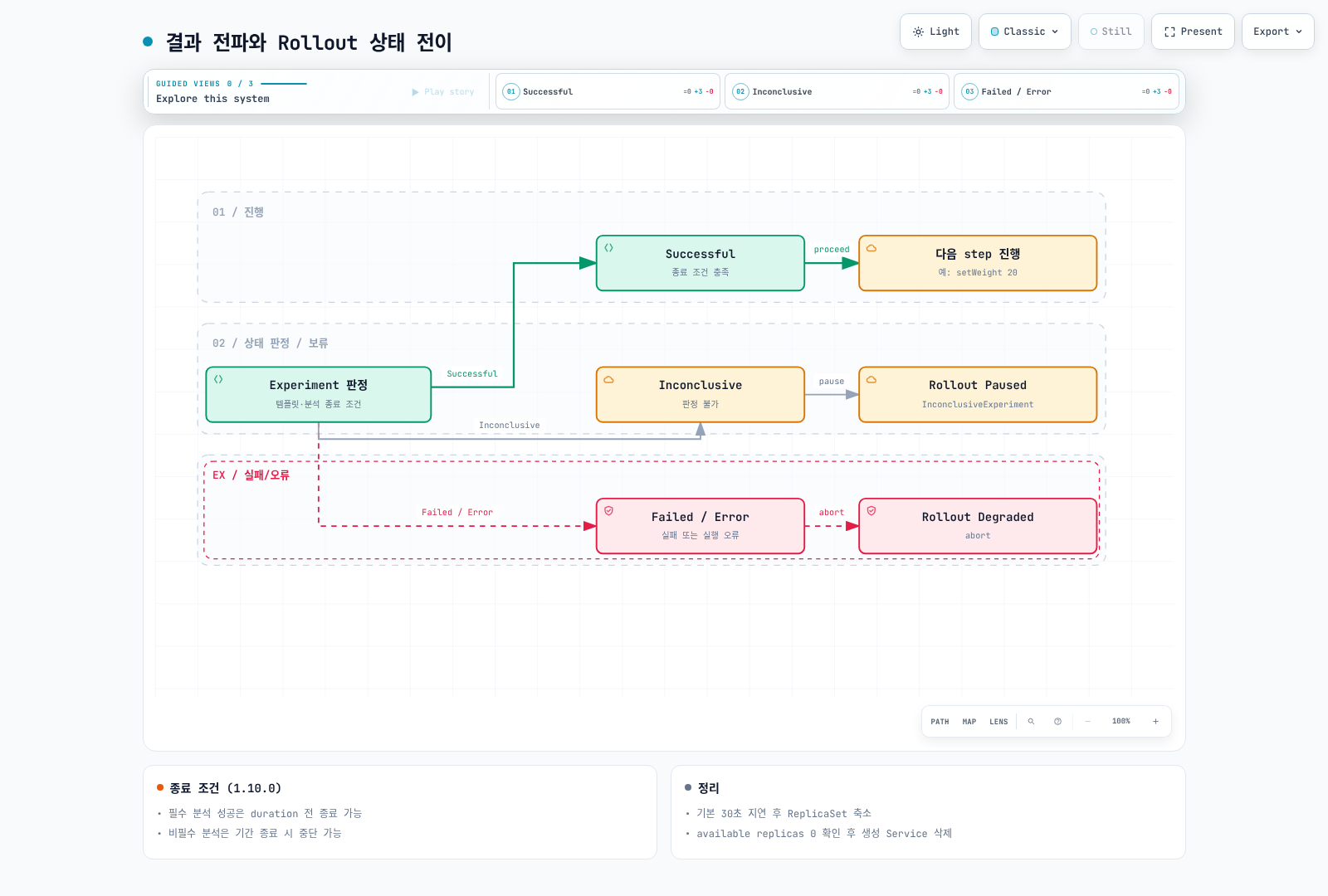Zoom in with the plus icon

coord(1155,722)
